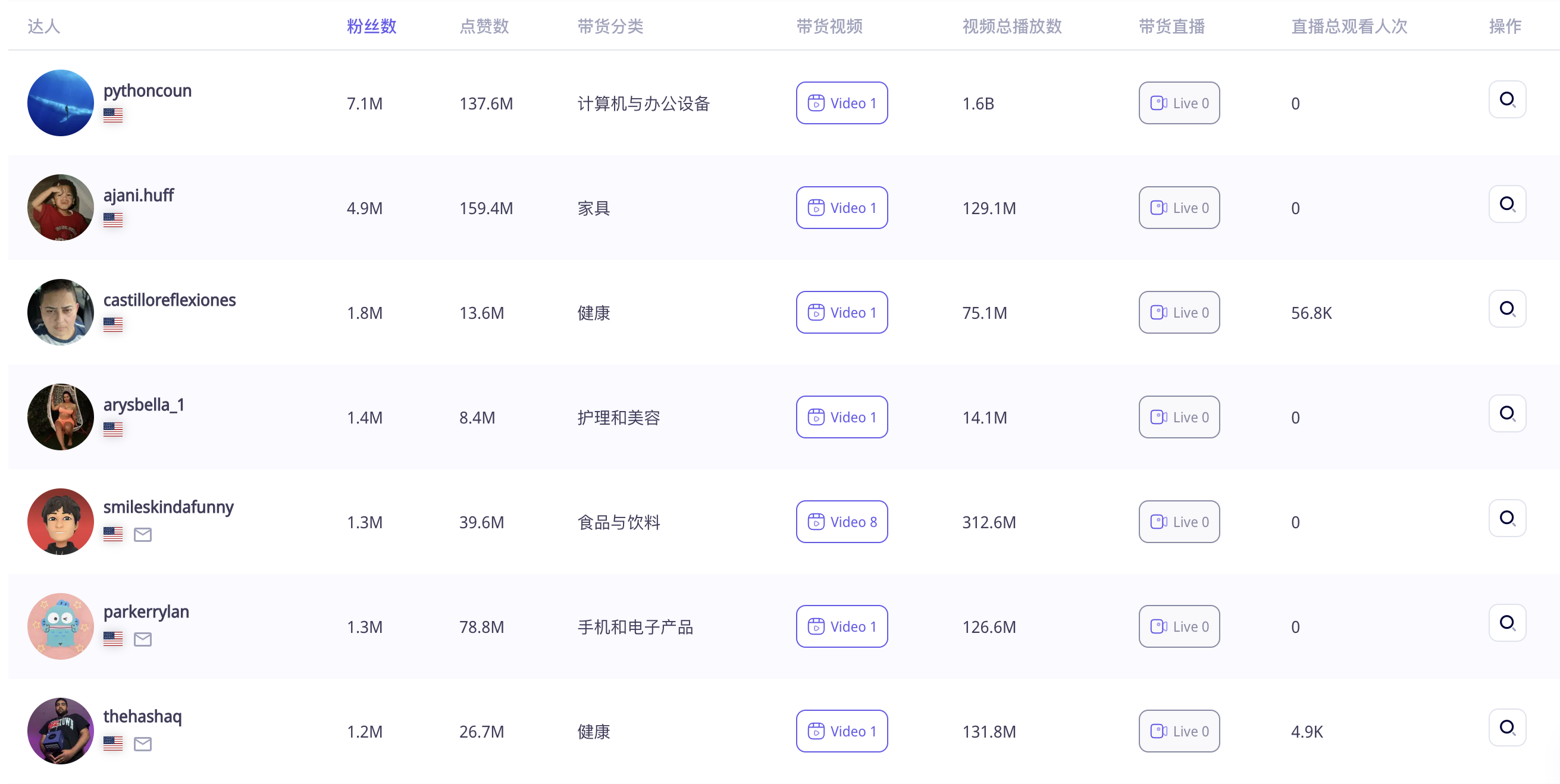Viewport: 1560px width, 784px height.
Task: Click the search icon for pythoncoun
Action: tap(1506, 99)
